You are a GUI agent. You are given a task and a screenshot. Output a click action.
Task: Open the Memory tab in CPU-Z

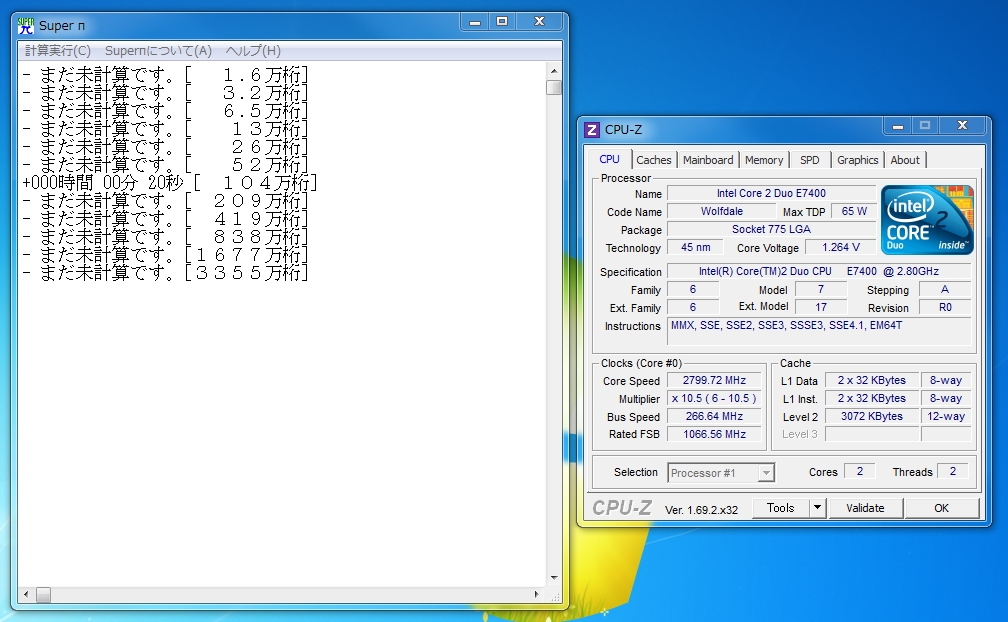click(764, 160)
